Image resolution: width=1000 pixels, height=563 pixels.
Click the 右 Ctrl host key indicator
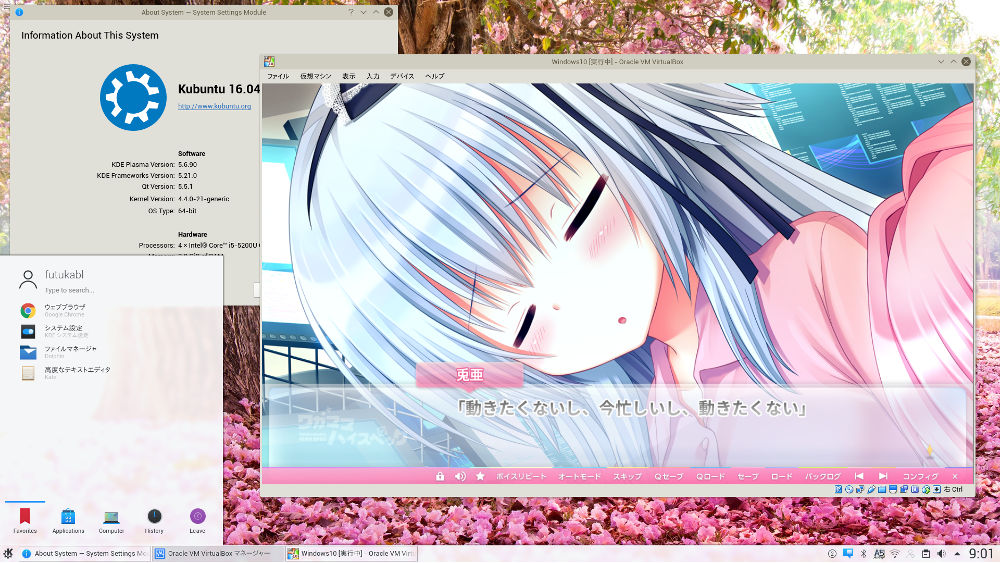click(953, 489)
